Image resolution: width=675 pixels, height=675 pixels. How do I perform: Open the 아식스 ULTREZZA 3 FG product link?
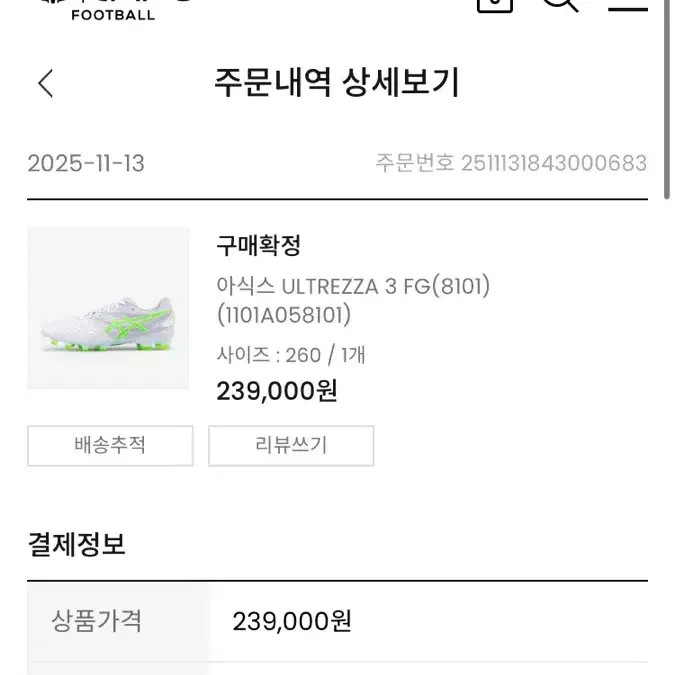pos(353,286)
